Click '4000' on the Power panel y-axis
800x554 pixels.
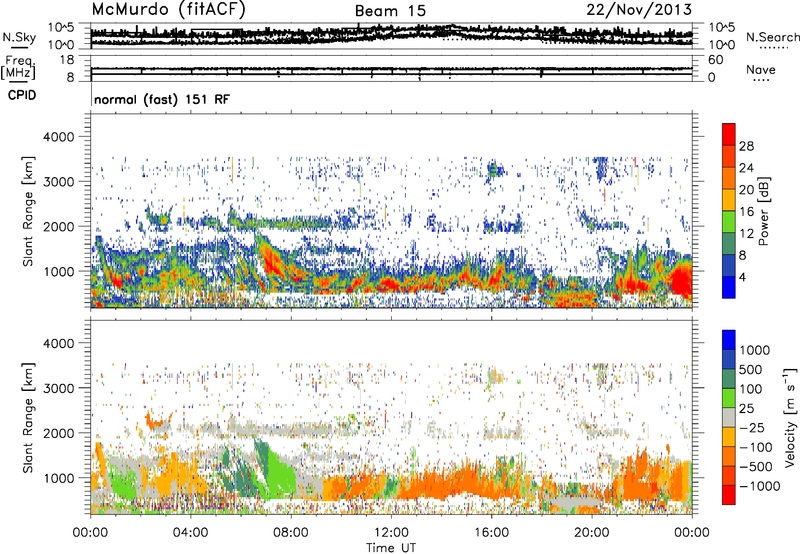[59, 137]
